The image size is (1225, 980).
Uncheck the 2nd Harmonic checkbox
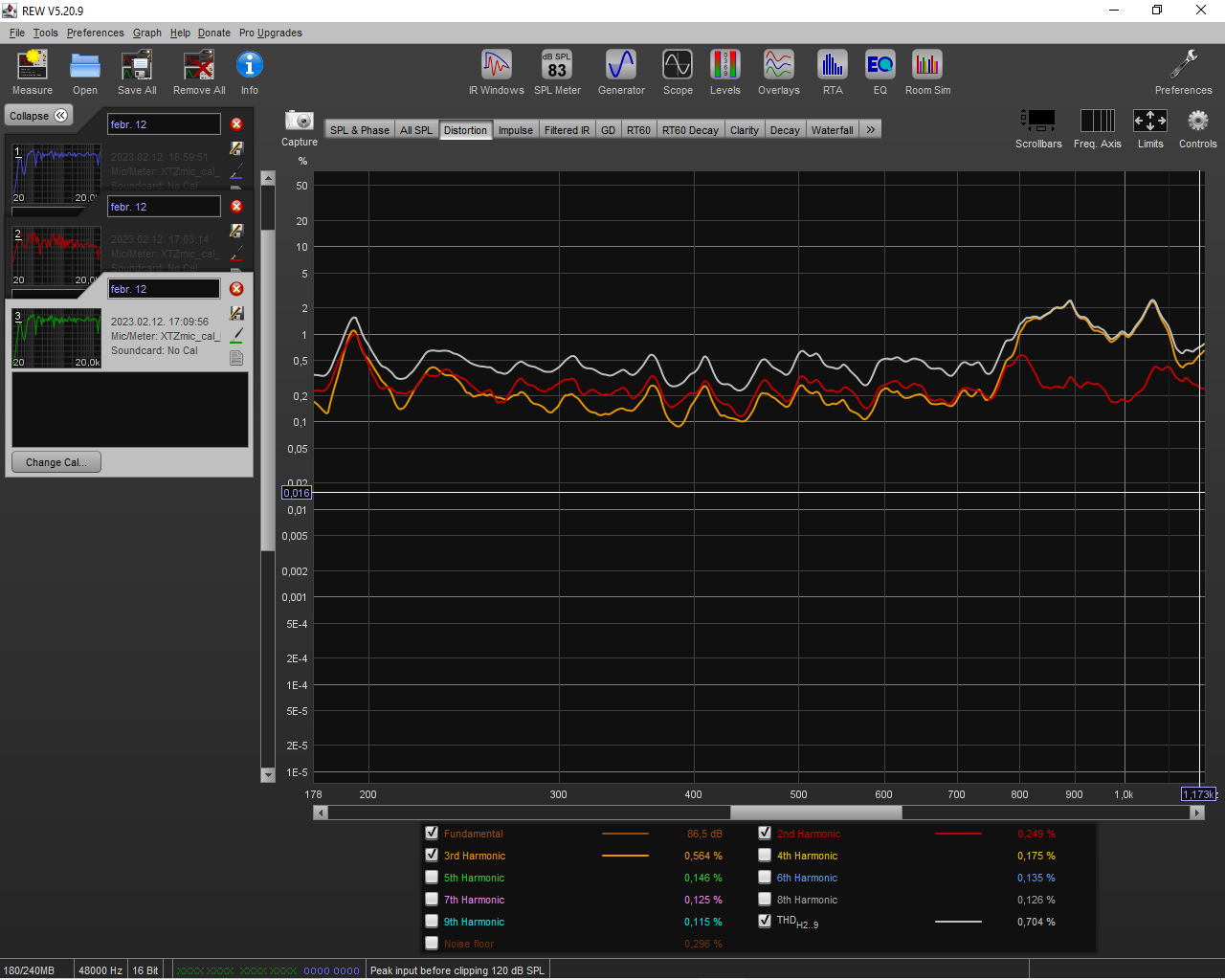pos(765,833)
